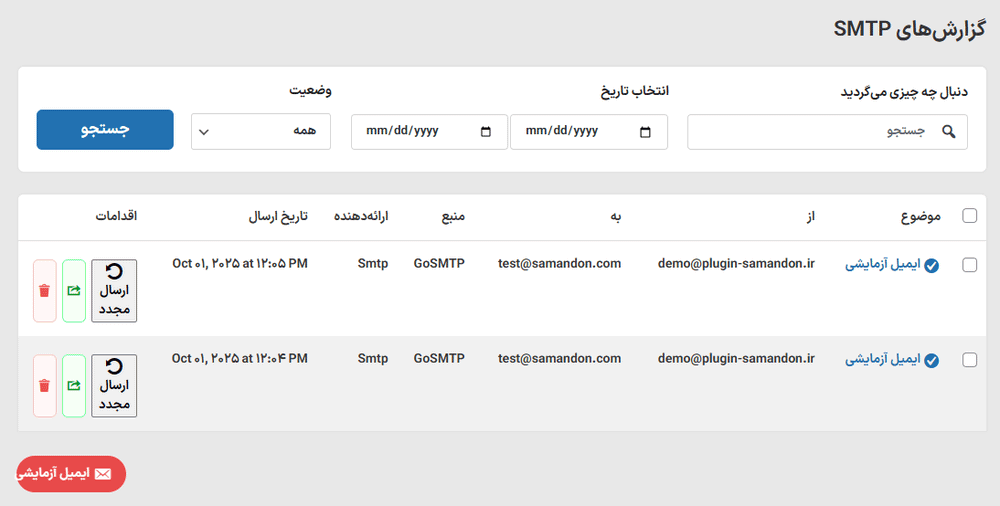The image size is (1000, 506).
Task: Click the green forward icon in first row
Action: point(73,291)
